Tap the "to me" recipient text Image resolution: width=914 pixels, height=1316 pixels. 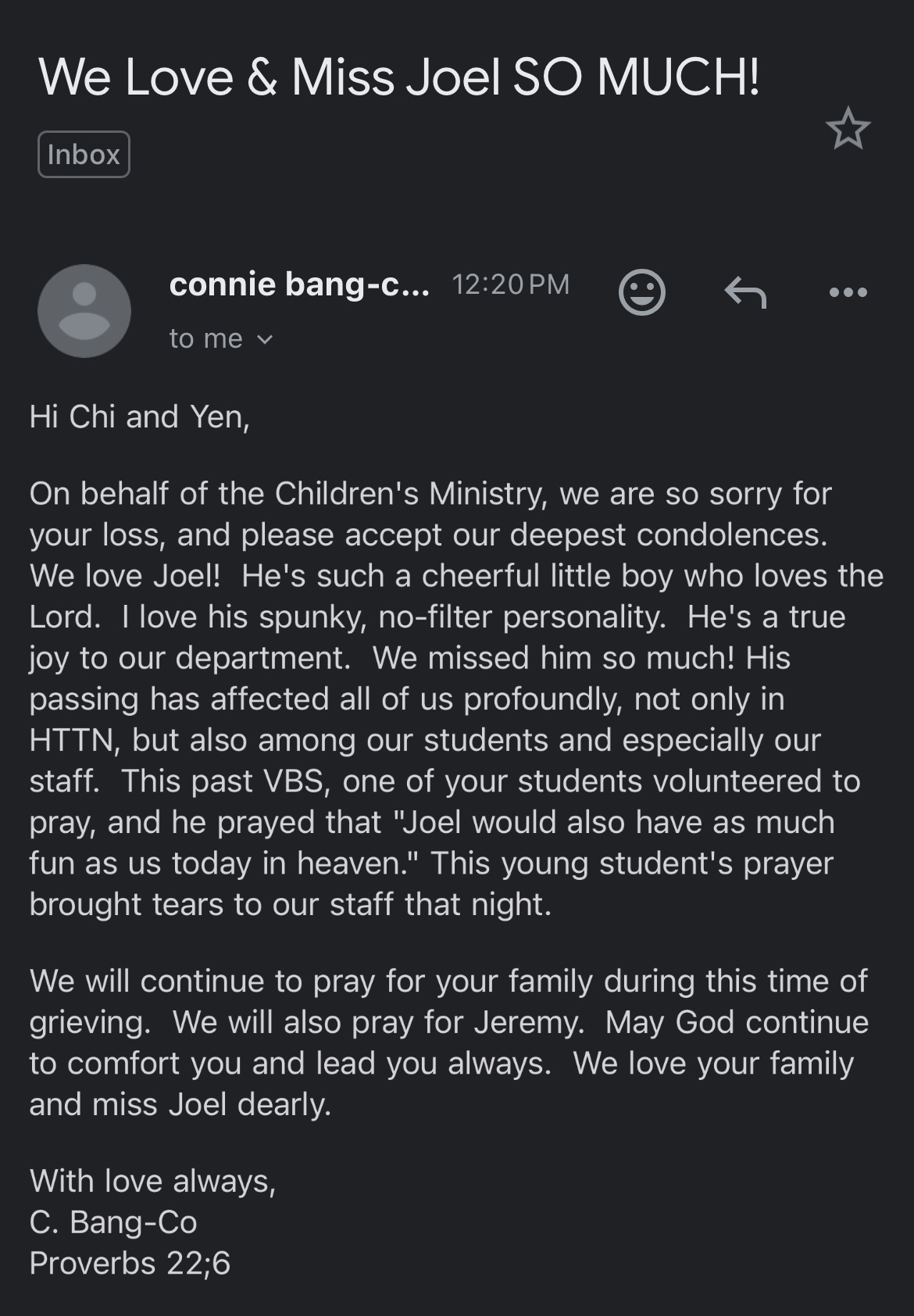pyautogui.click(x=205, y=338)
